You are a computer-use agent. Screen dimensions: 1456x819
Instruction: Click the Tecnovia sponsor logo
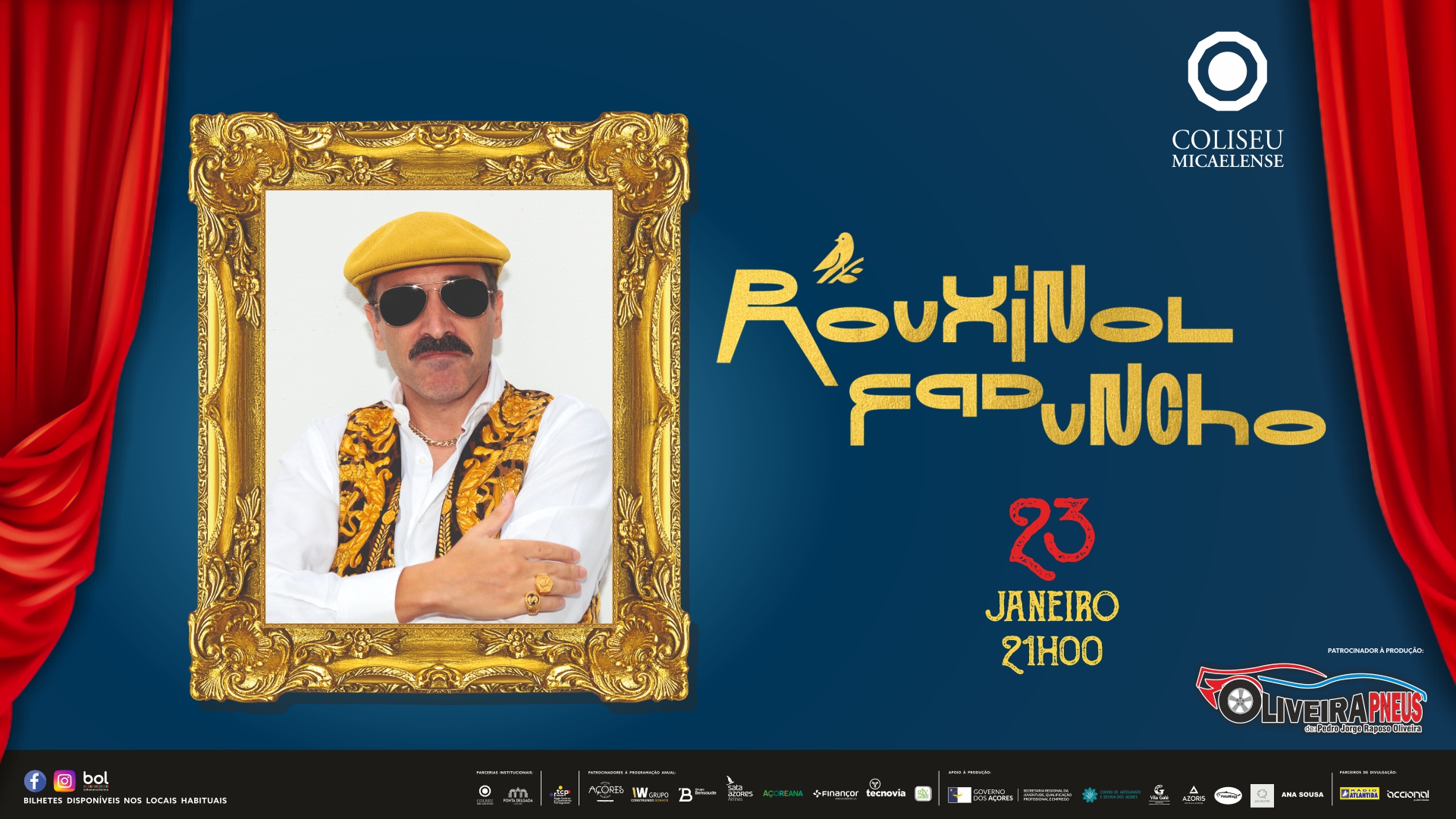click(885, 789)
